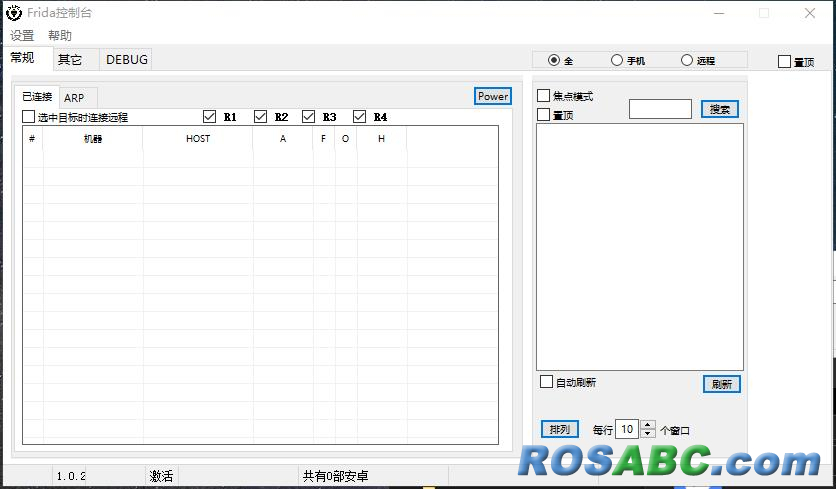Click the 排列 button
Image resolution: width=836 pixels, height=489 pixels.
560,429
